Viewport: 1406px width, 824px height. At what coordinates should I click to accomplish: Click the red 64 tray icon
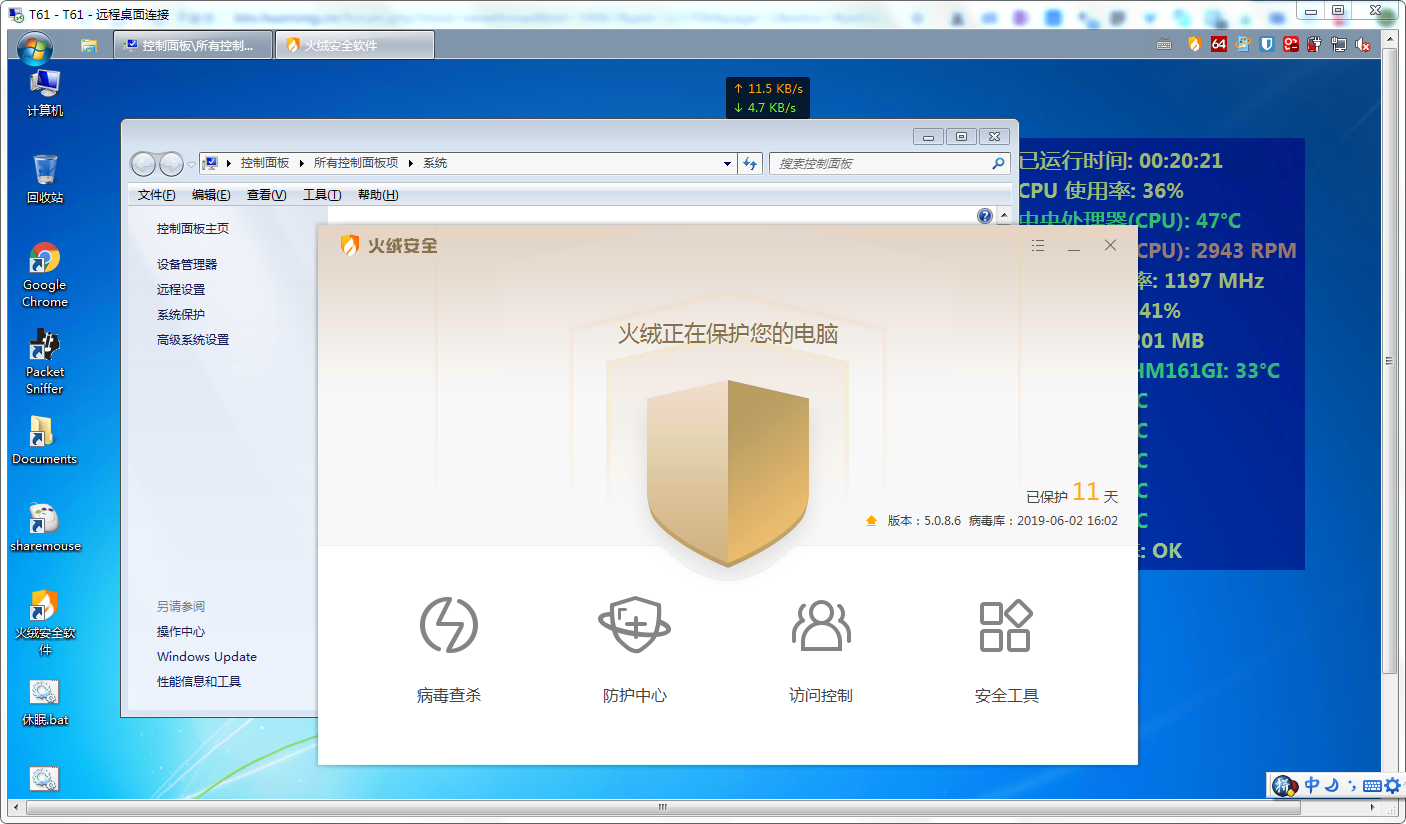point(1218,44)
